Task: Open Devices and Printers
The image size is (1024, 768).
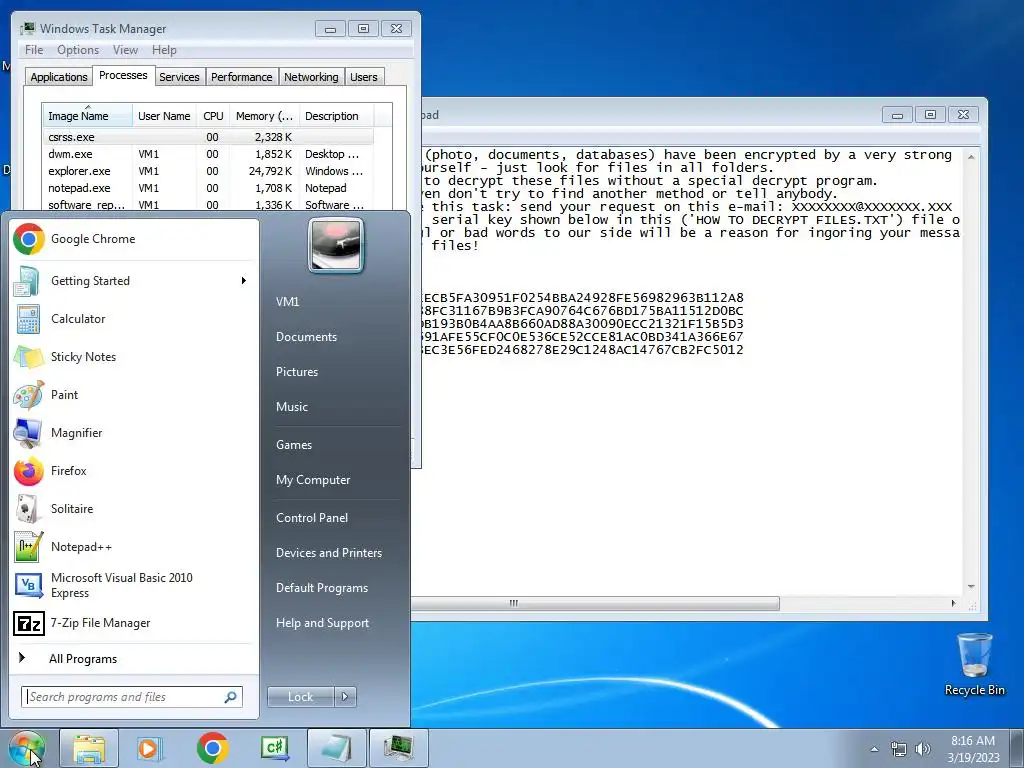Action: pyautogui.click(x=328, y=553)
